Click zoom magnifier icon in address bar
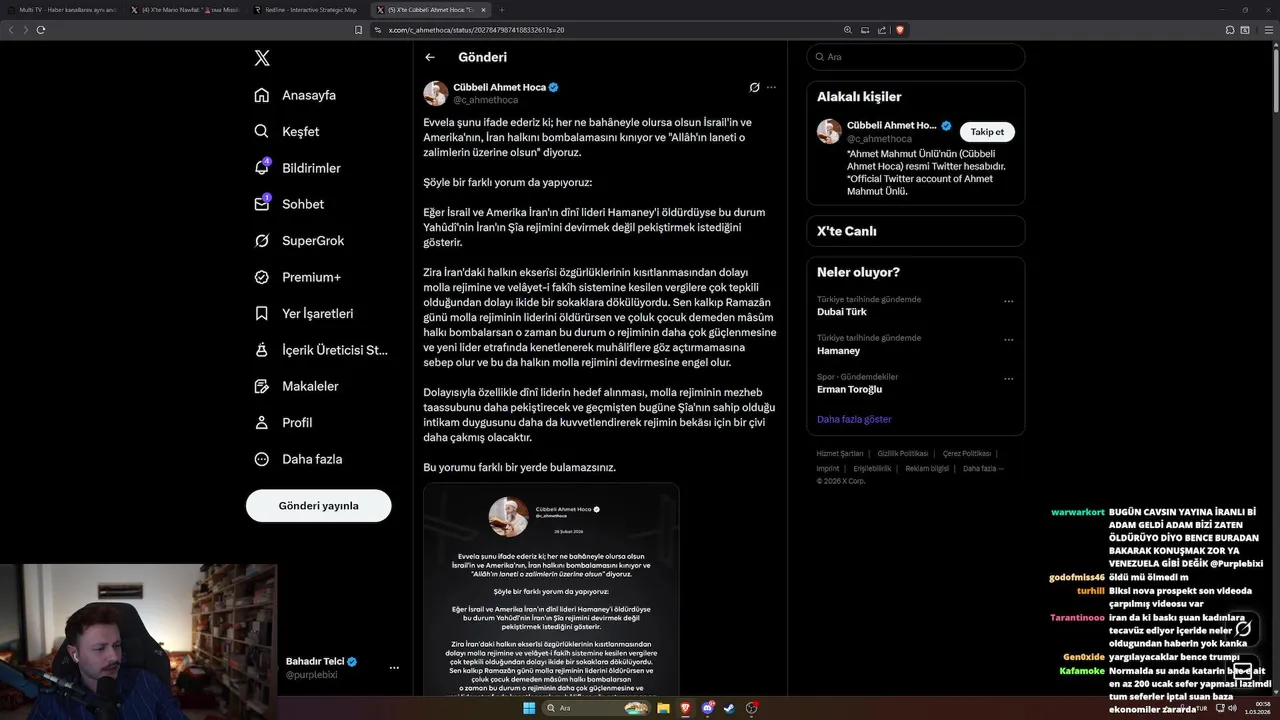 [x=848, y=30]
